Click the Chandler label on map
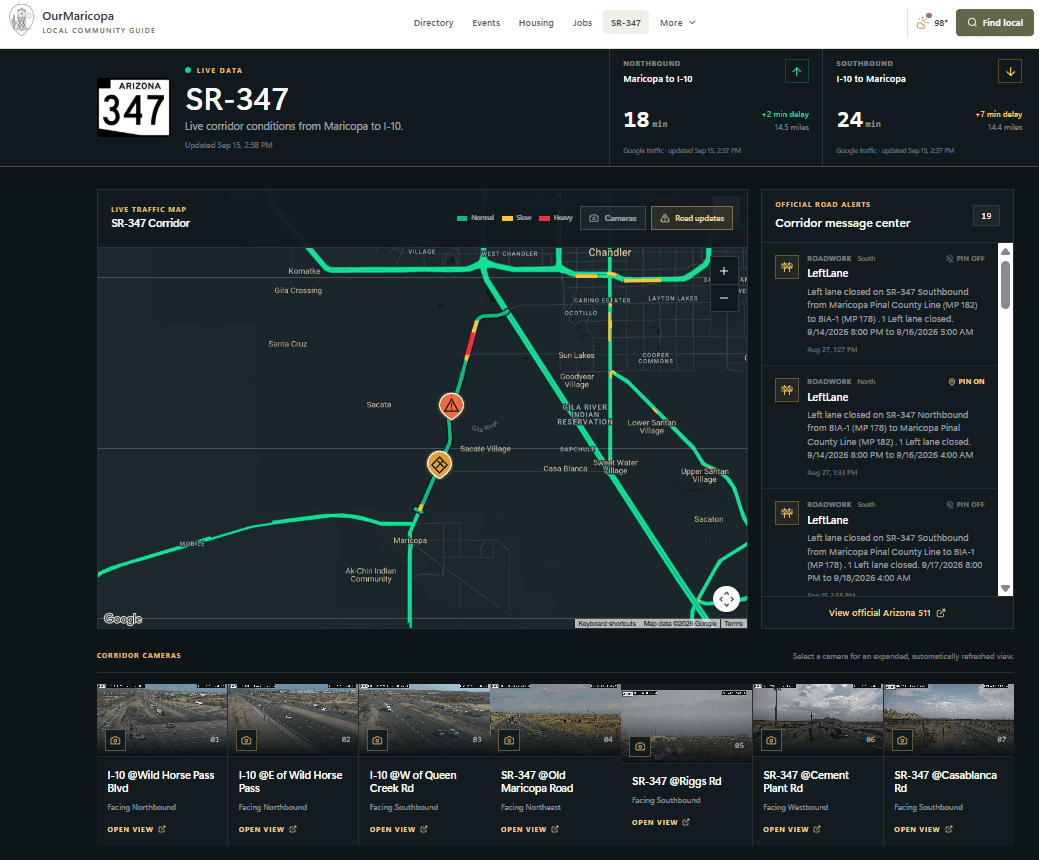Screen dimensions: 1039x860 tap(610, 252)
